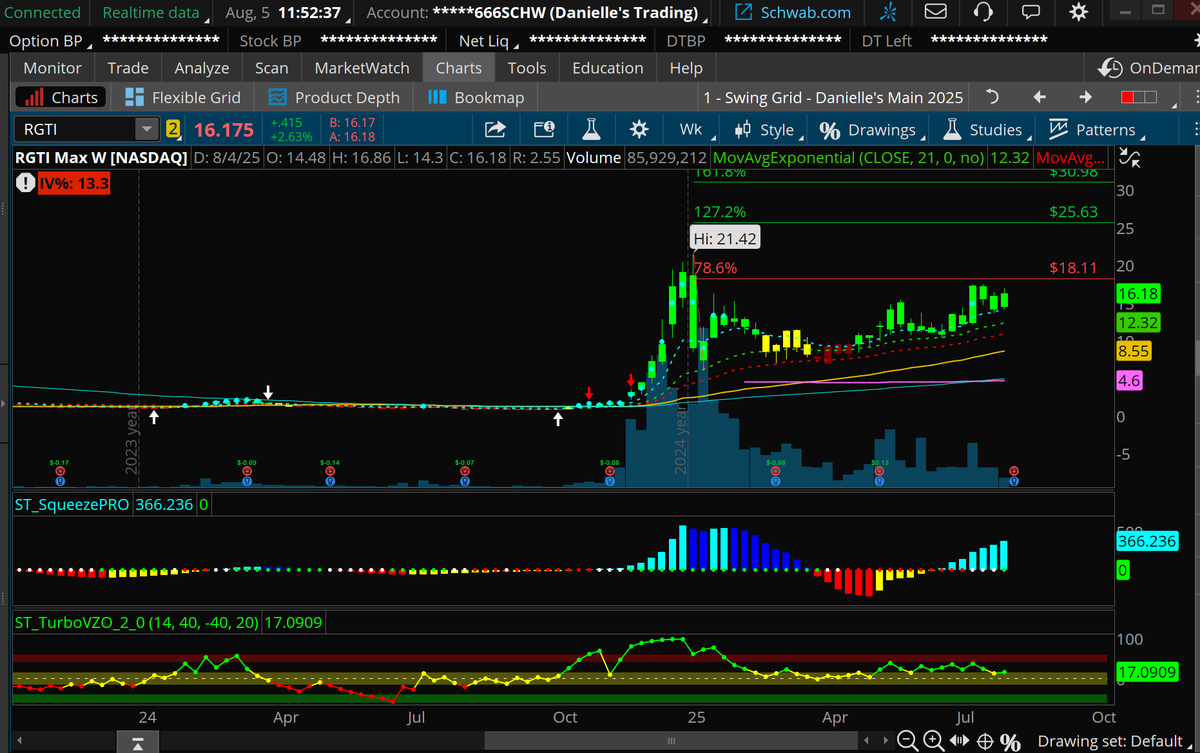Image resolution: width=1200 pixels, height=753 pixels.
Task: Click the 127.2% Fibonacci level label
Action: [x=719, y=212]
